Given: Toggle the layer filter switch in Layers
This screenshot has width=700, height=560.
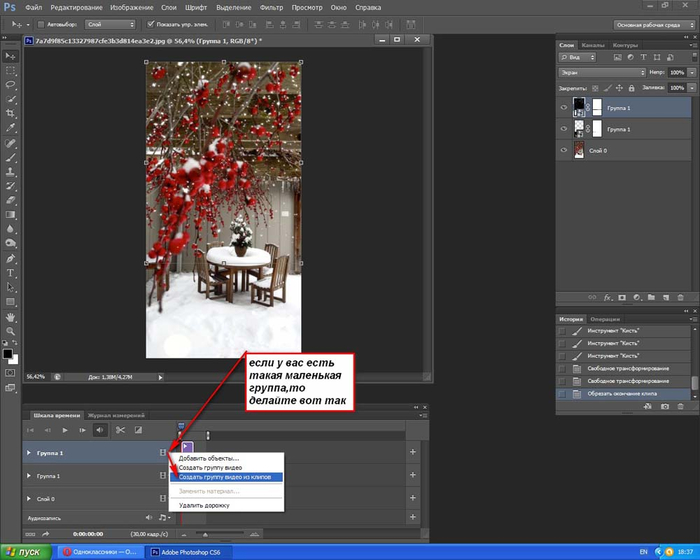Looking at the screenshot, I should (694, 57).
